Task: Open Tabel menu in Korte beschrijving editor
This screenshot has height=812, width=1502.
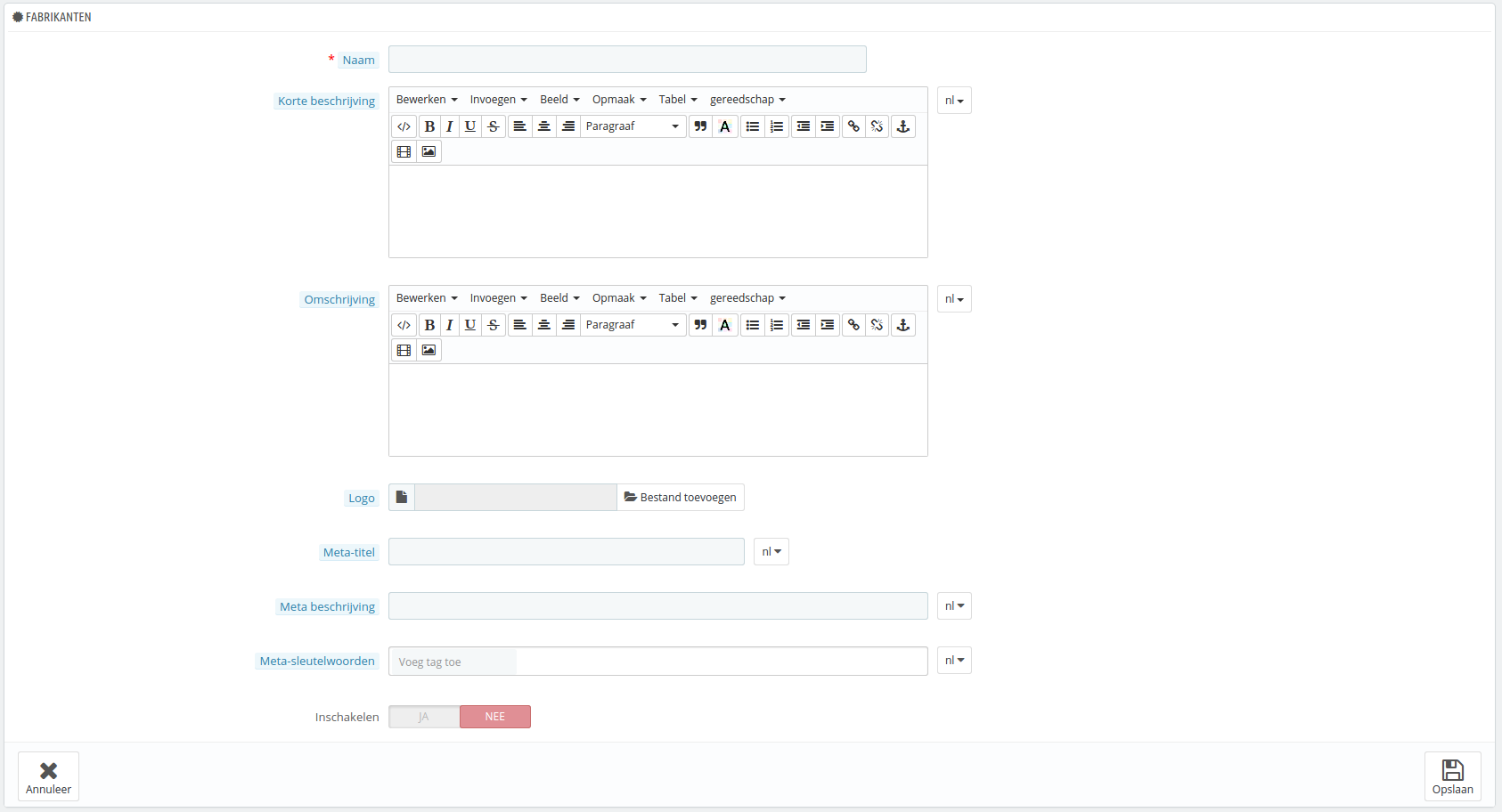Action: click(678, 100)
